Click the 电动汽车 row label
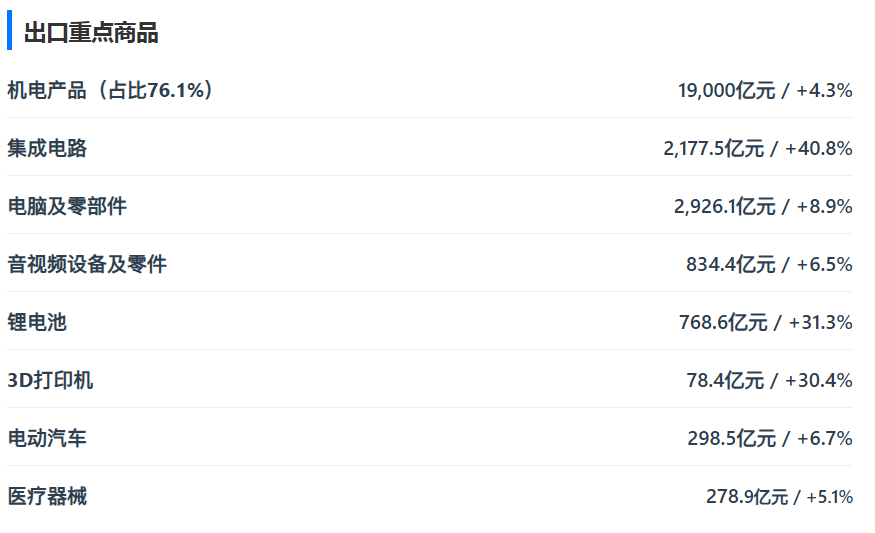This screenshot has width=875, height=533. (47, 438)
